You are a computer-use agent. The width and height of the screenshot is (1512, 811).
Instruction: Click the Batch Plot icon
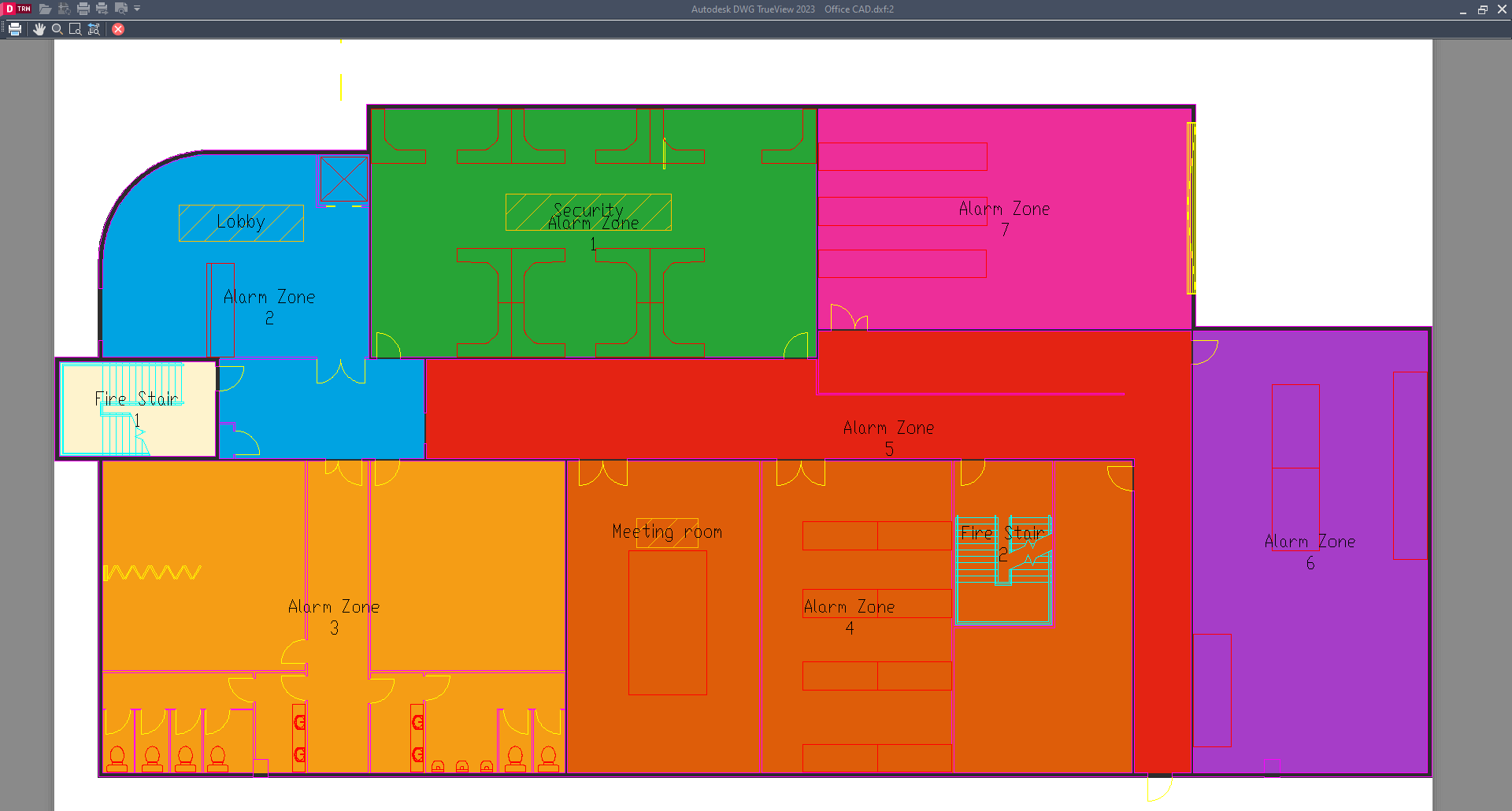click(101, 9)
